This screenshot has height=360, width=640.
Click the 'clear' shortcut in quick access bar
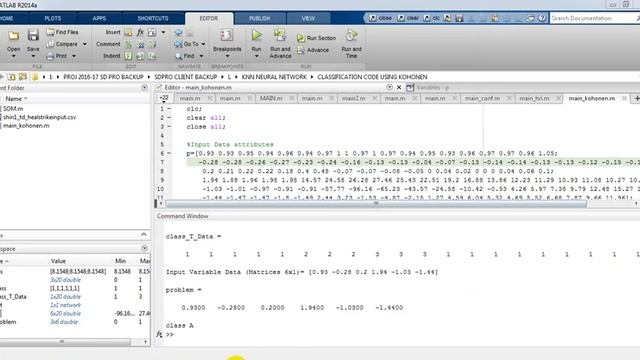(409, 18)
